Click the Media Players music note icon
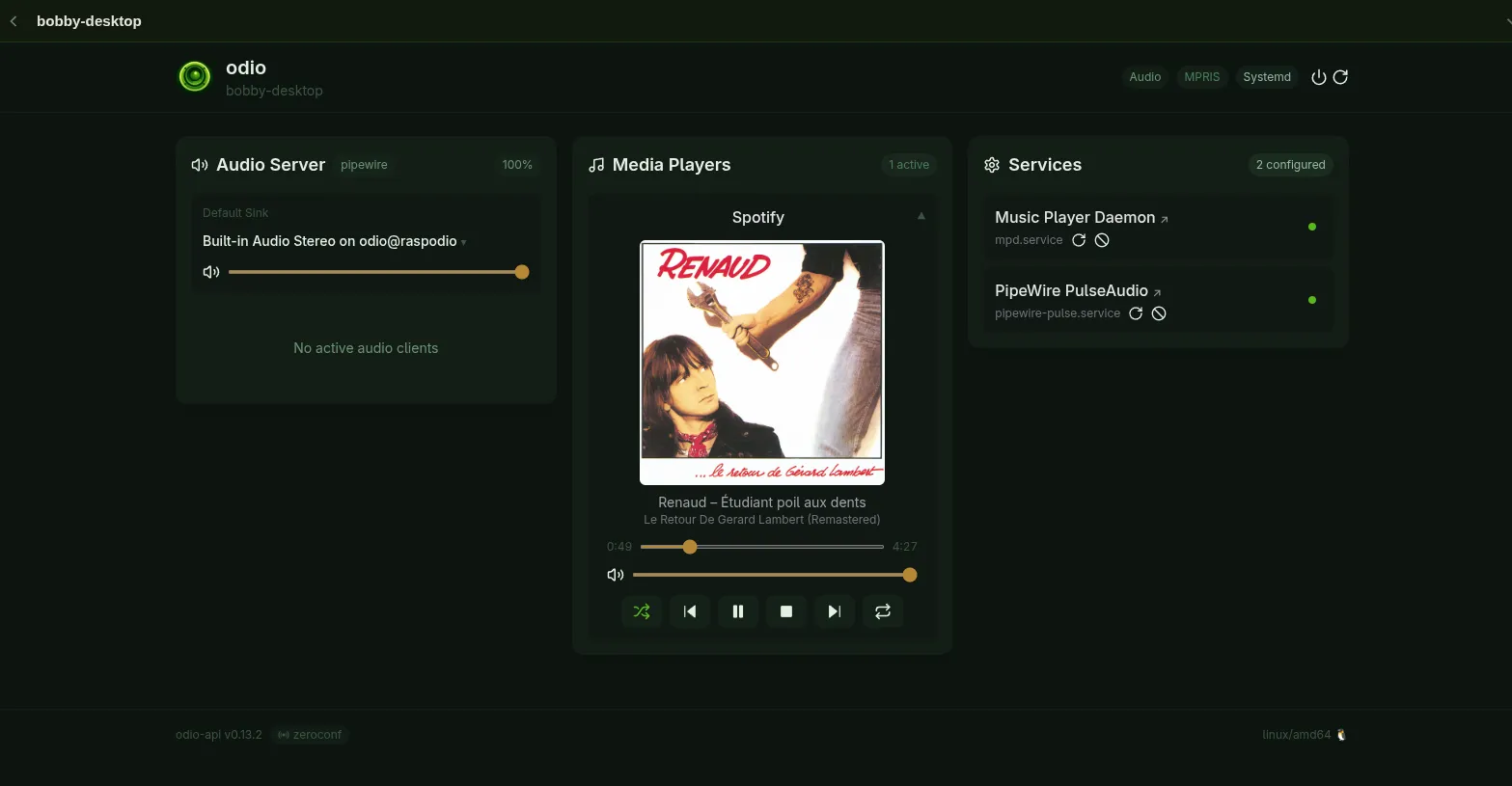 [x=596, y=165]
